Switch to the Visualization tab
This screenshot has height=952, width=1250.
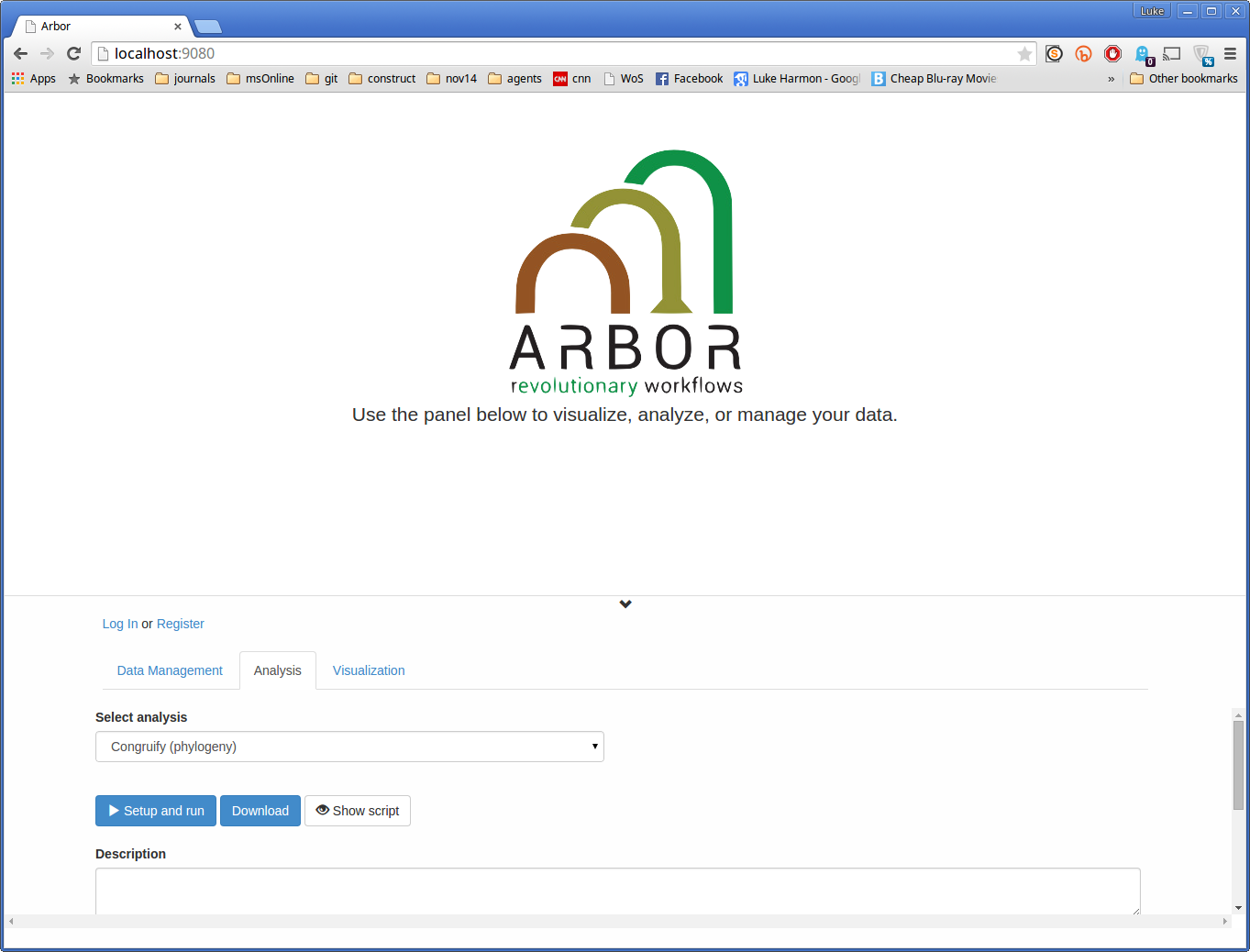[369, 670]
